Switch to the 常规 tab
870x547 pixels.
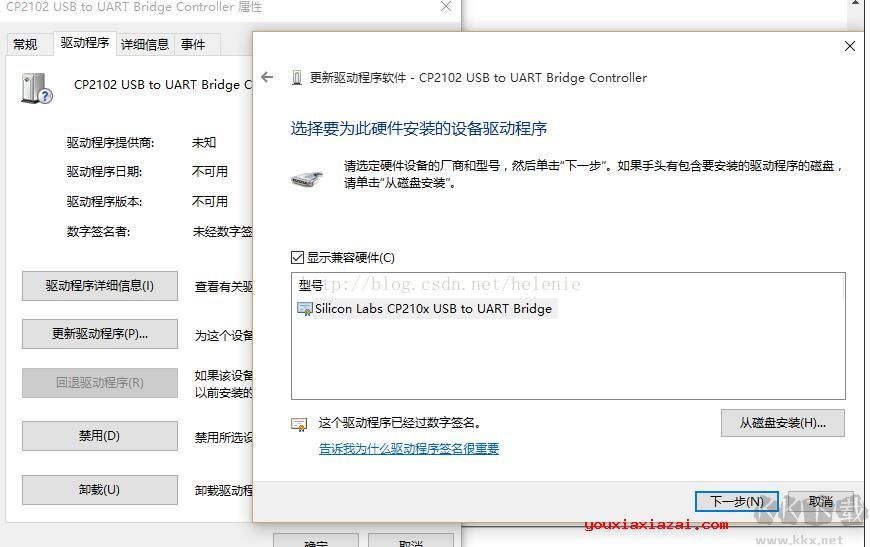(x=25, y=44)
